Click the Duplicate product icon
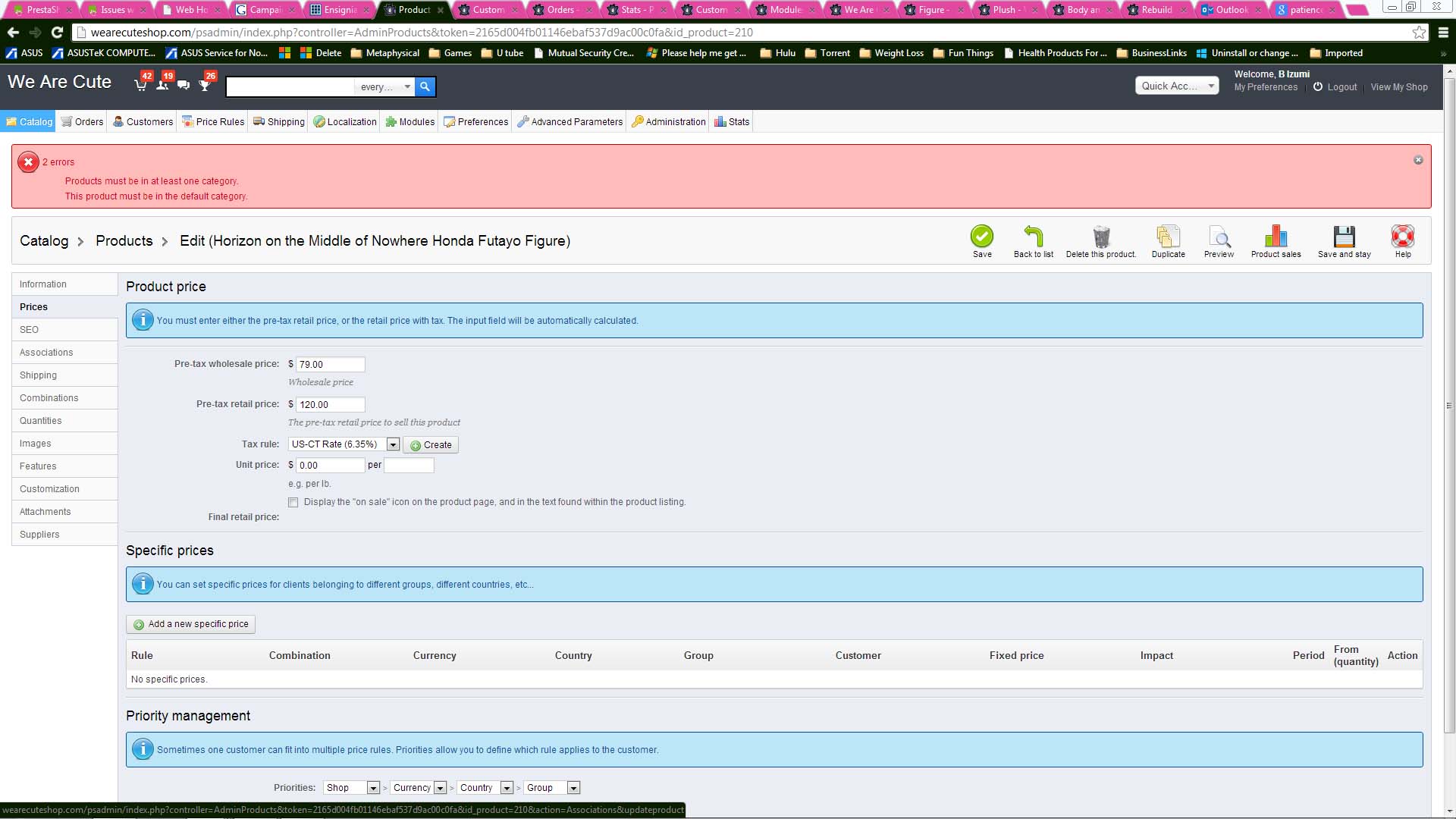Image resolution: width=1456 pixels, height=819 pixels. (1168, 237)
